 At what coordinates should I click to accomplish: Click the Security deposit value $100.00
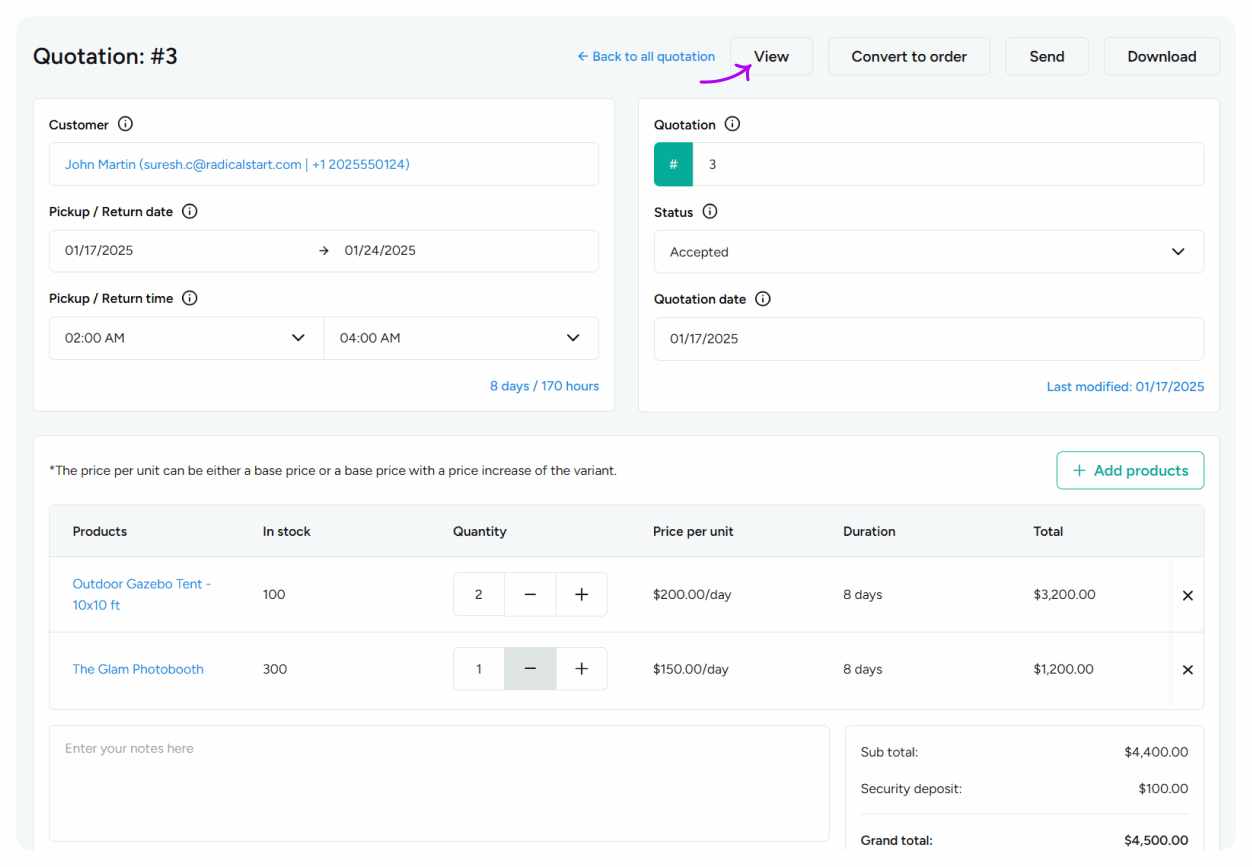(1163, 789)
